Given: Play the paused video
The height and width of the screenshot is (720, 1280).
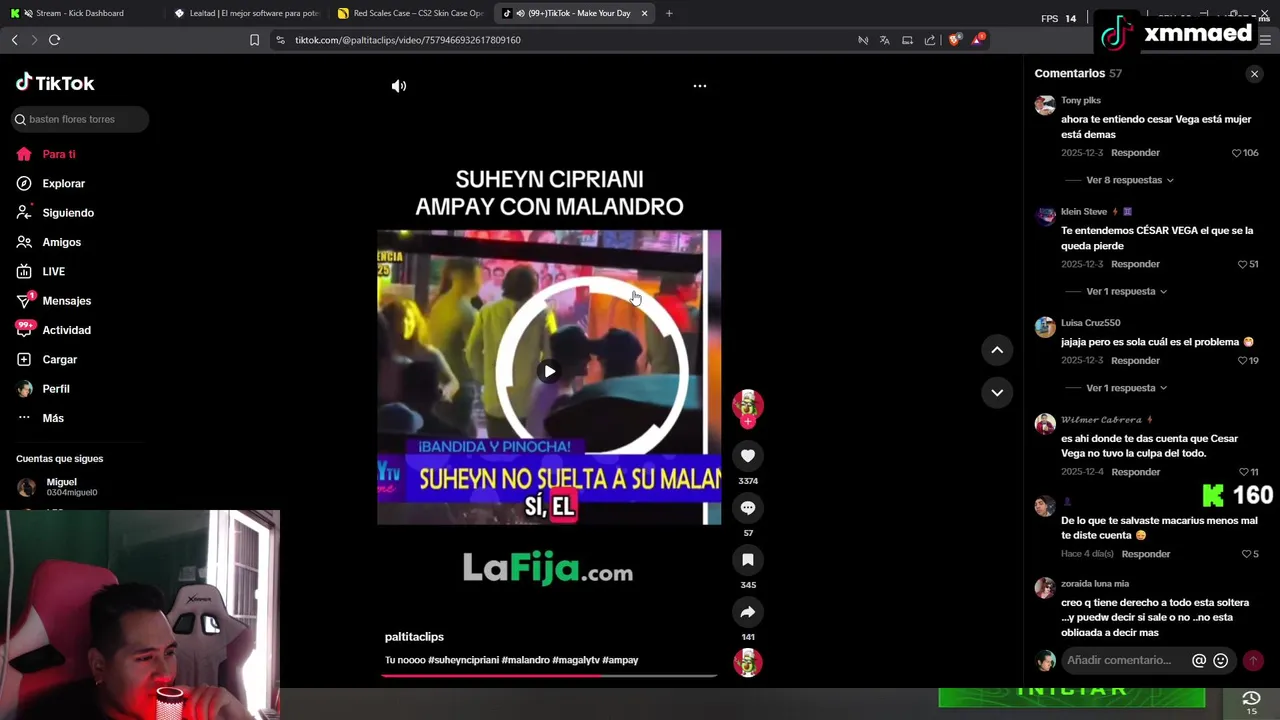Looking at the screenshot, I should [x=549, y=371].
